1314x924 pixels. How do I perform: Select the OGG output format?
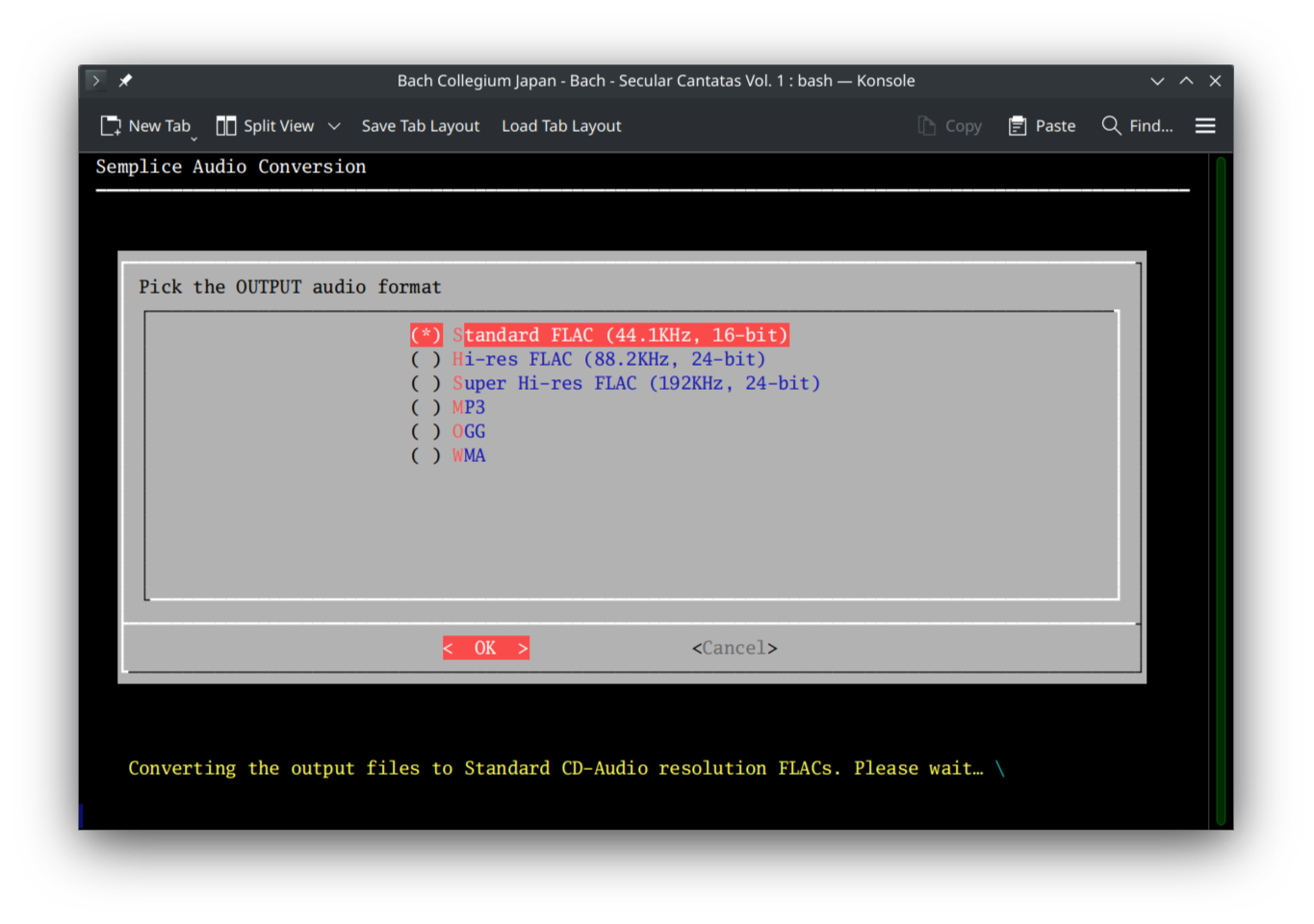(x=469, y=431)
